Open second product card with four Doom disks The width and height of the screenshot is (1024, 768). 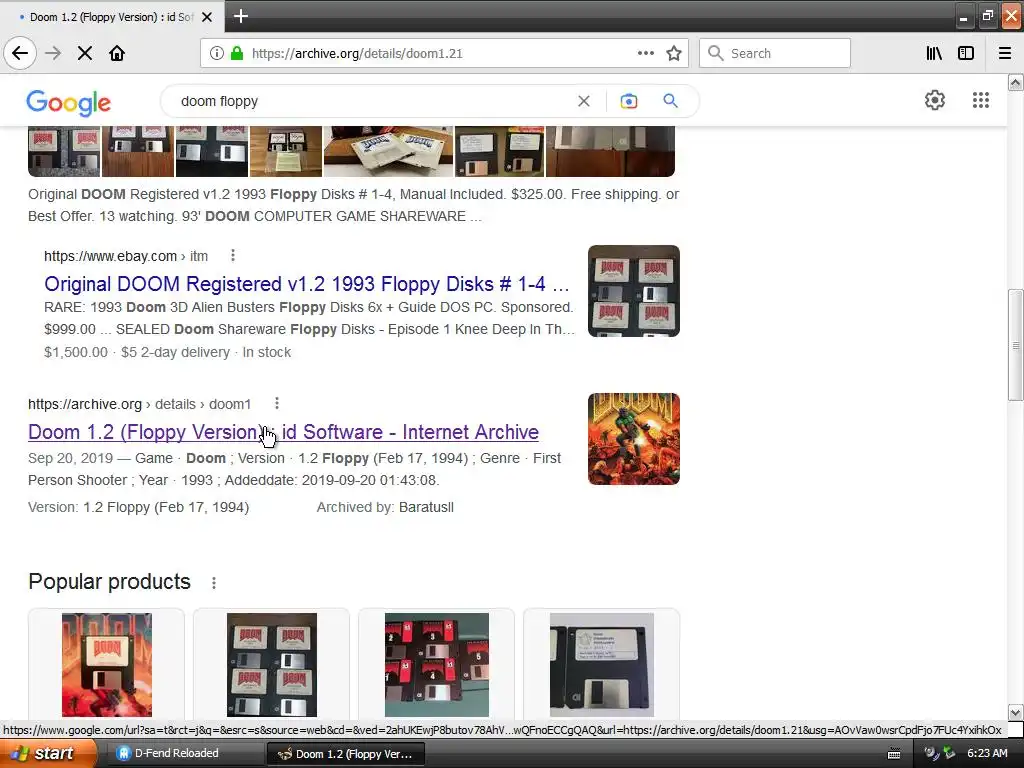point(272,665)
